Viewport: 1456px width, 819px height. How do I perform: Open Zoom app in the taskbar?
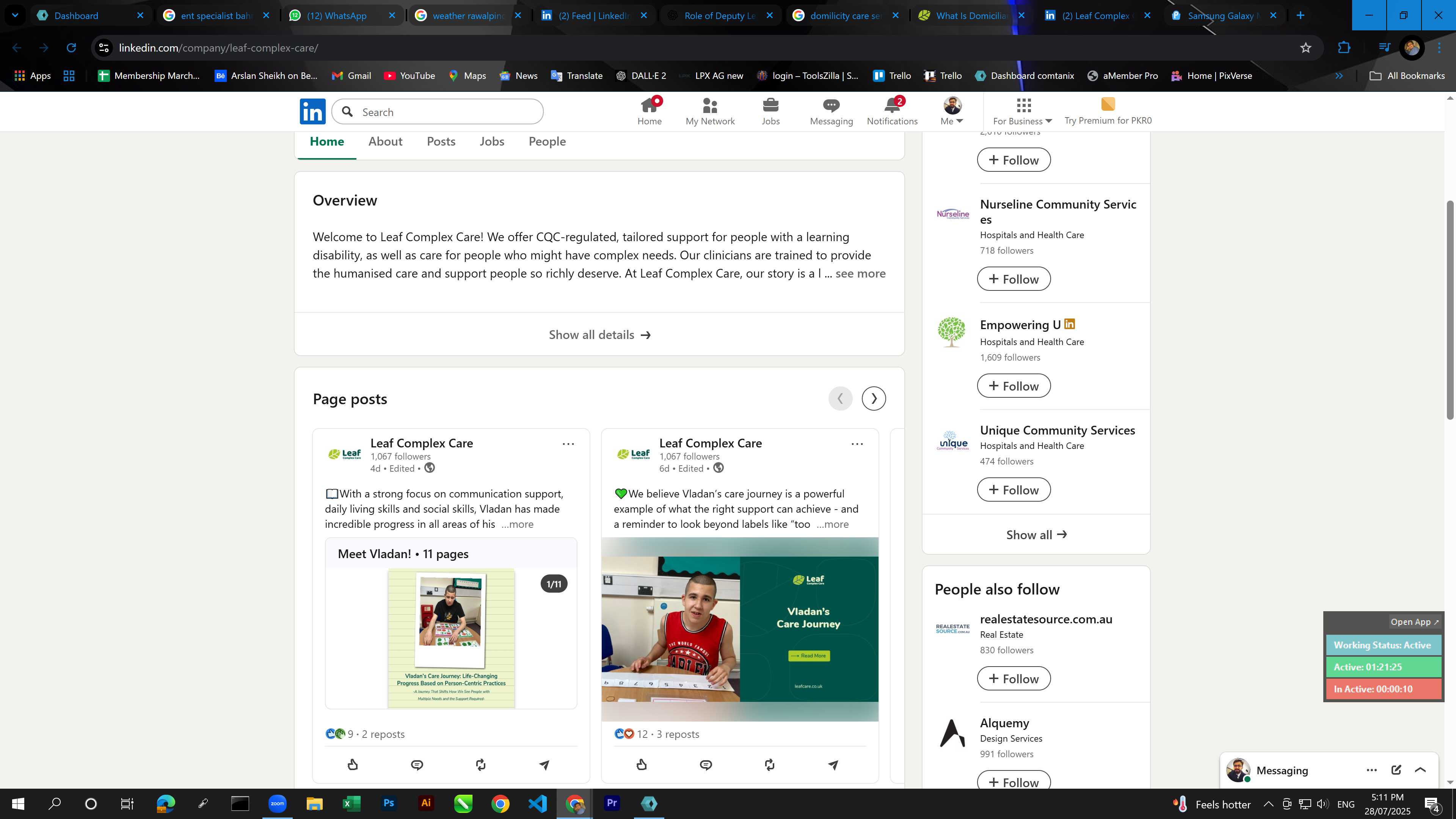point(277,803)
